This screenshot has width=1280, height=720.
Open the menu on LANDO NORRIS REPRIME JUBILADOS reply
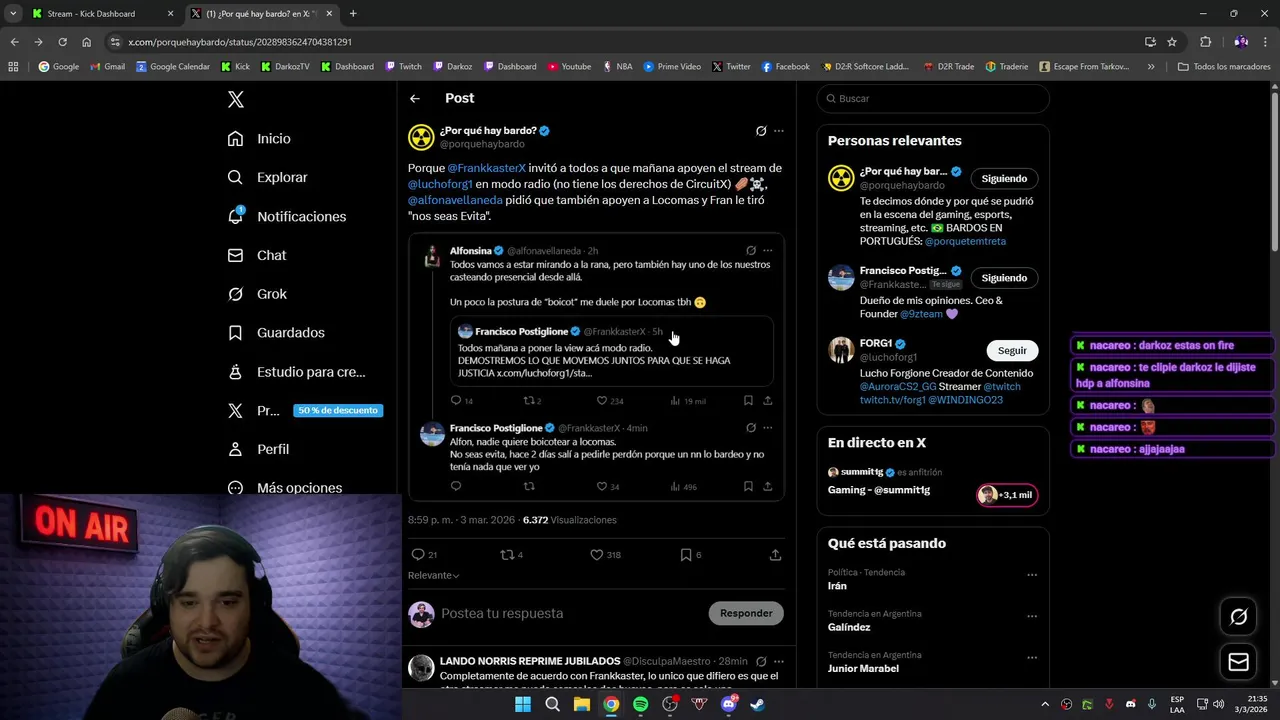pos(779,661)
